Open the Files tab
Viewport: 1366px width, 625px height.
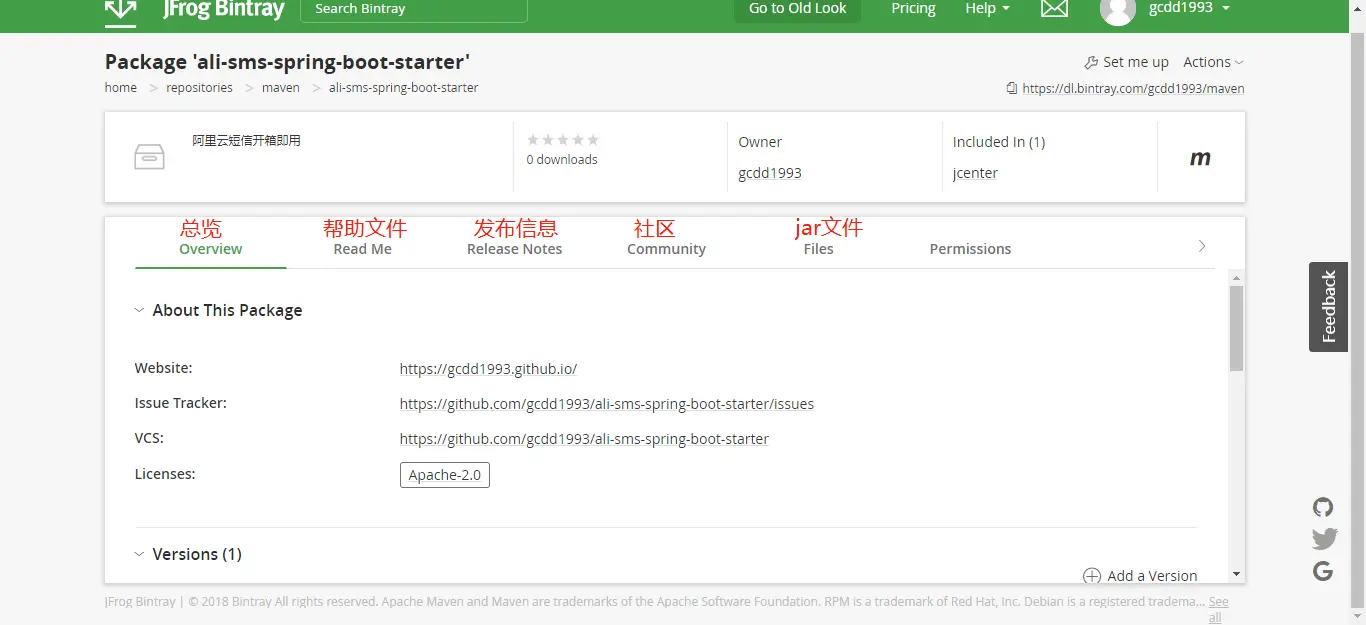(819, 249)
